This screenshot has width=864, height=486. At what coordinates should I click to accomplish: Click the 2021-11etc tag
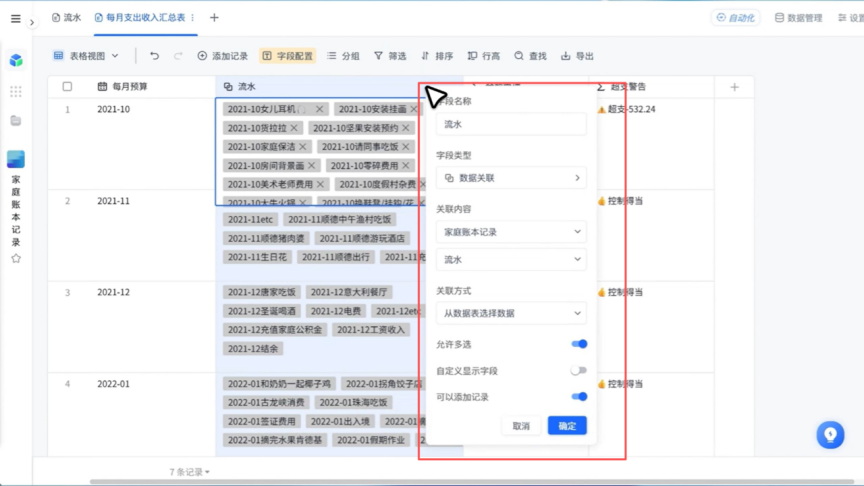tap(250, 219)
